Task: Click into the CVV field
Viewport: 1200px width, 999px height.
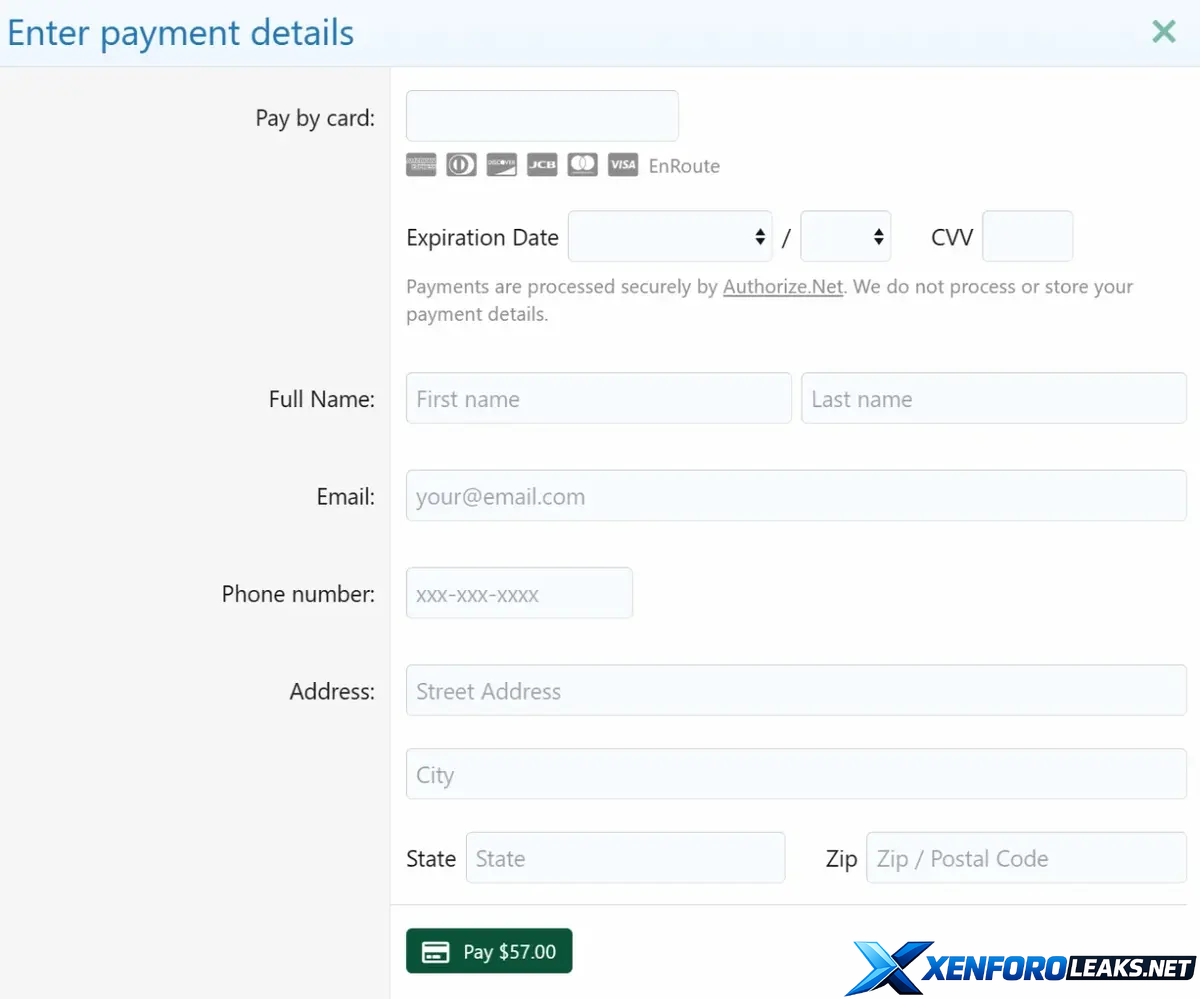Action: (x=1027, y=237)
